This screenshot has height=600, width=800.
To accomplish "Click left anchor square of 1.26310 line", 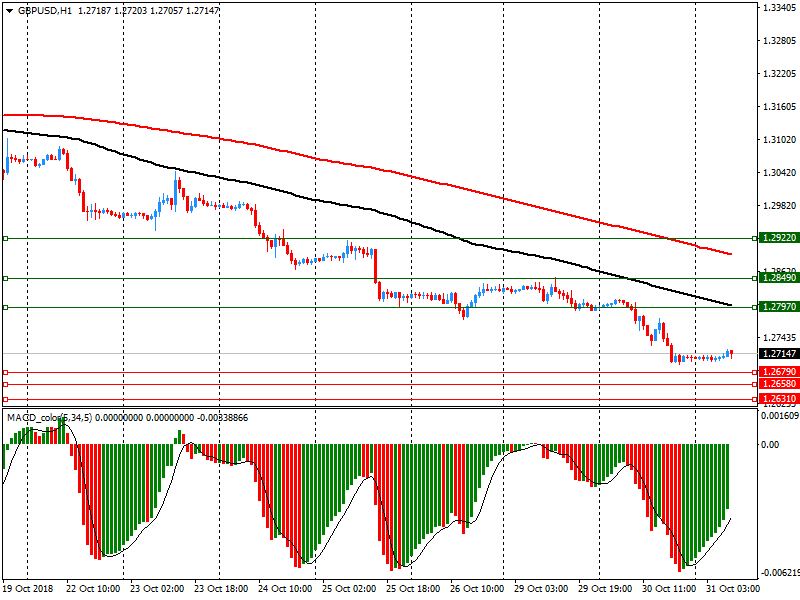I will (5, 399).
